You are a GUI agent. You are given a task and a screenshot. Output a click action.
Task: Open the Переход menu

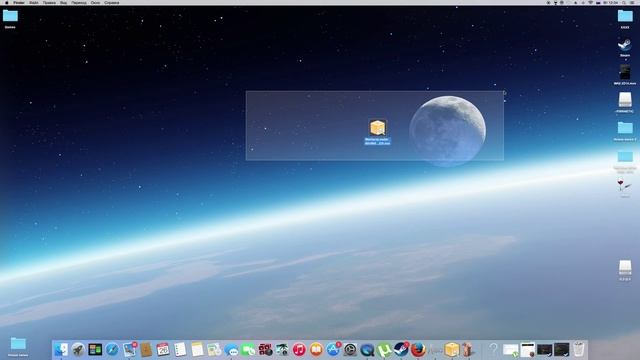pyautogui.click(x=79, y=2)
